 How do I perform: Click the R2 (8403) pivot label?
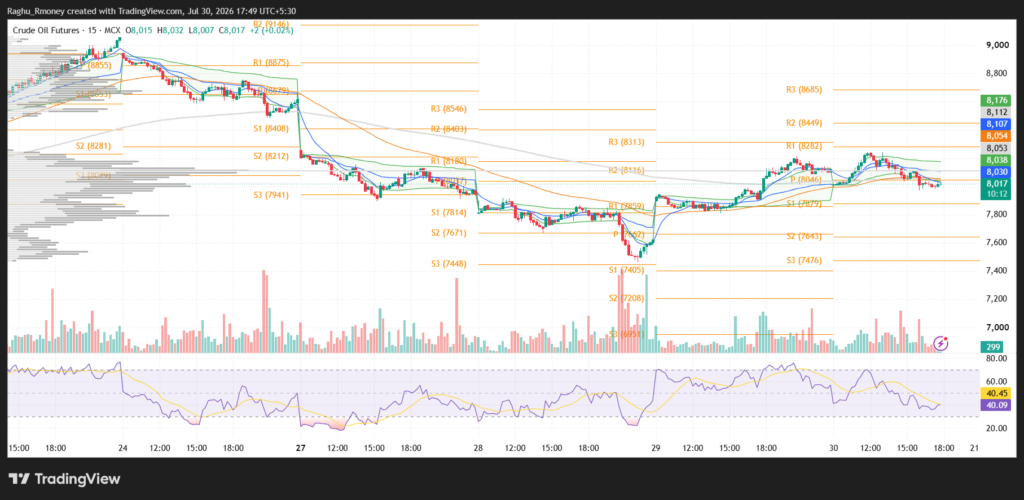[448, 129]
